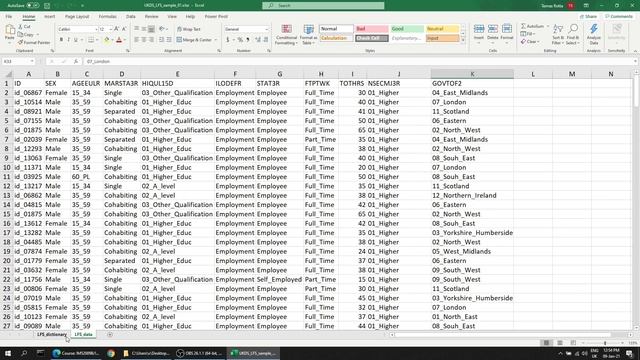This screenshot has height=360, width=640.
Task: Open the Clear eraser menu
Action: click(529, 42)
